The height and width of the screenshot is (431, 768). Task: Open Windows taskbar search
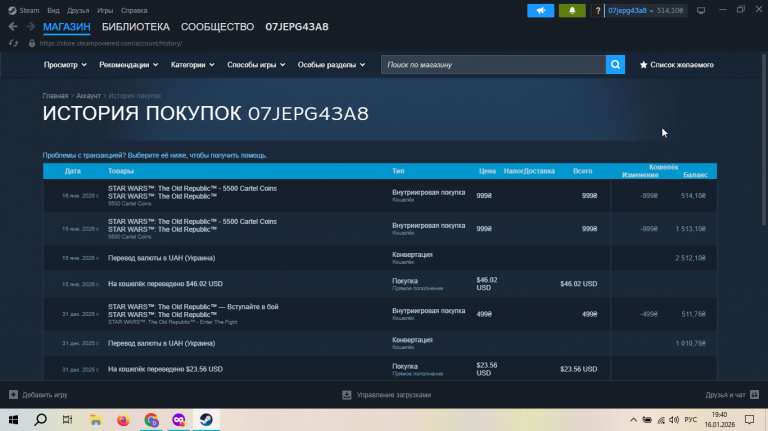41,420
